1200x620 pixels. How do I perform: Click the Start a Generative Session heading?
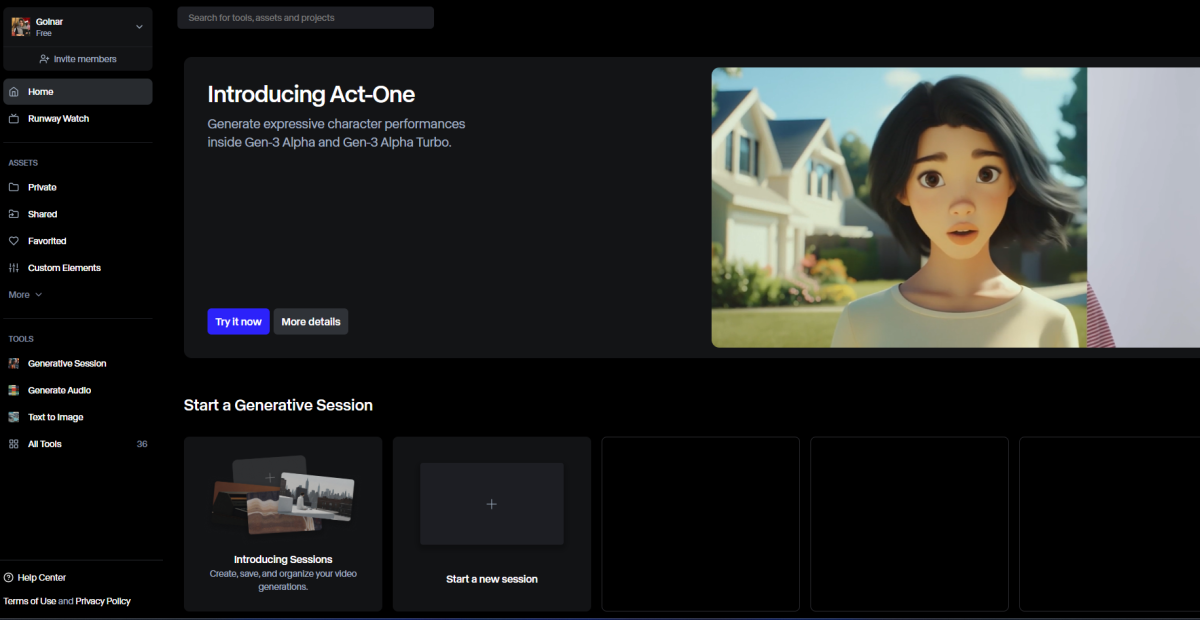[x=278, y=405]
